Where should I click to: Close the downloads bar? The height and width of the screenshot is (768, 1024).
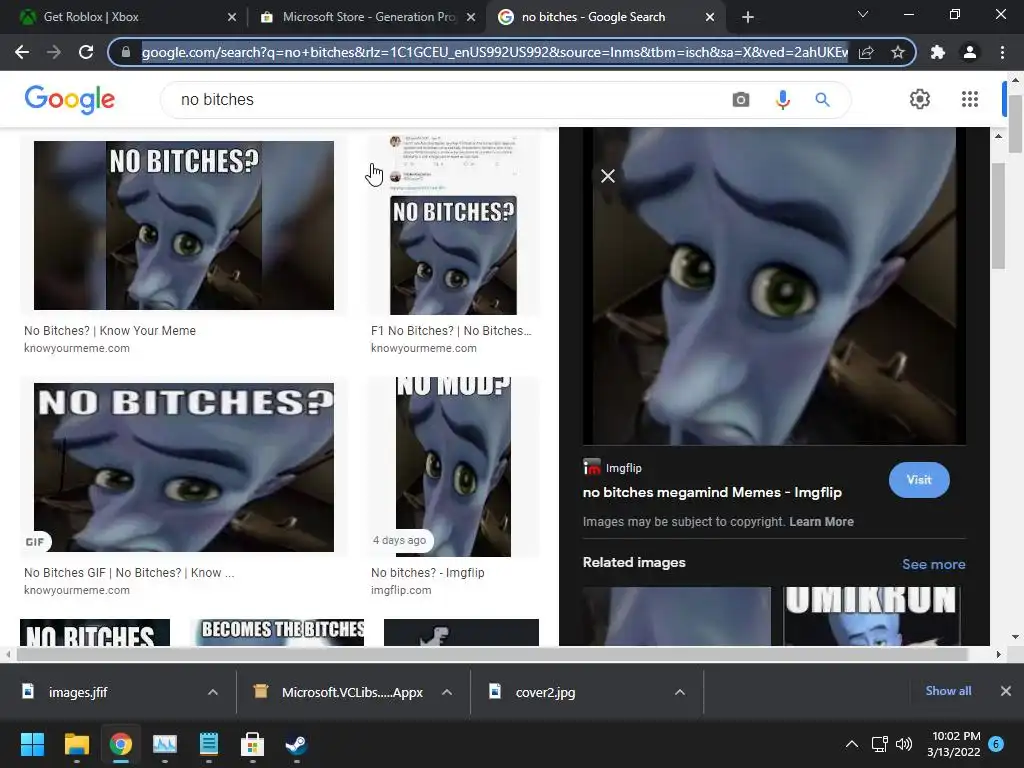(1006, 691)
